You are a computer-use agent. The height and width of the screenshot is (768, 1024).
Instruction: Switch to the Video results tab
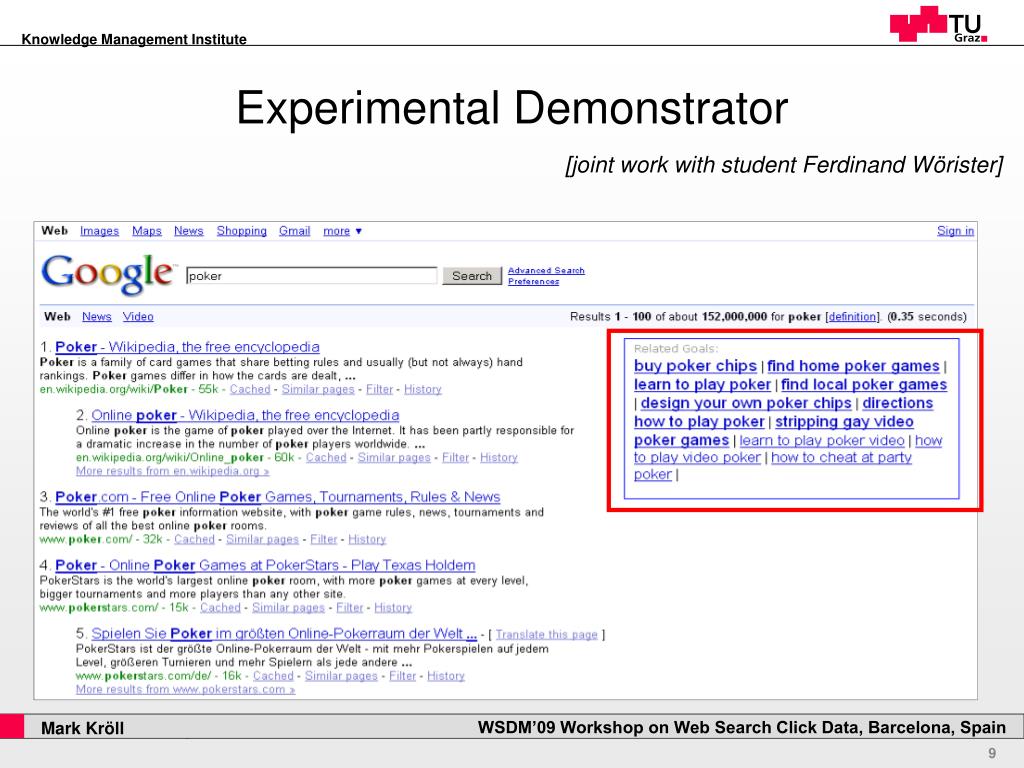click(138, 317)
